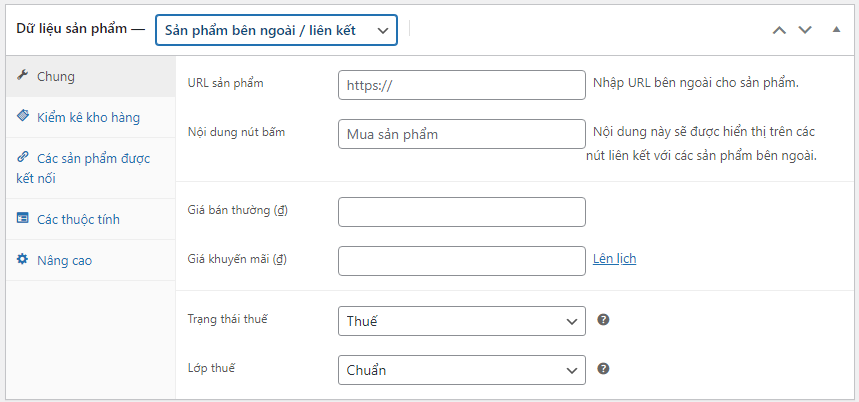The image size is (859, 402).
Task: Click the list icon beside Các thuộc tính
Action: (x=23, y=218)
